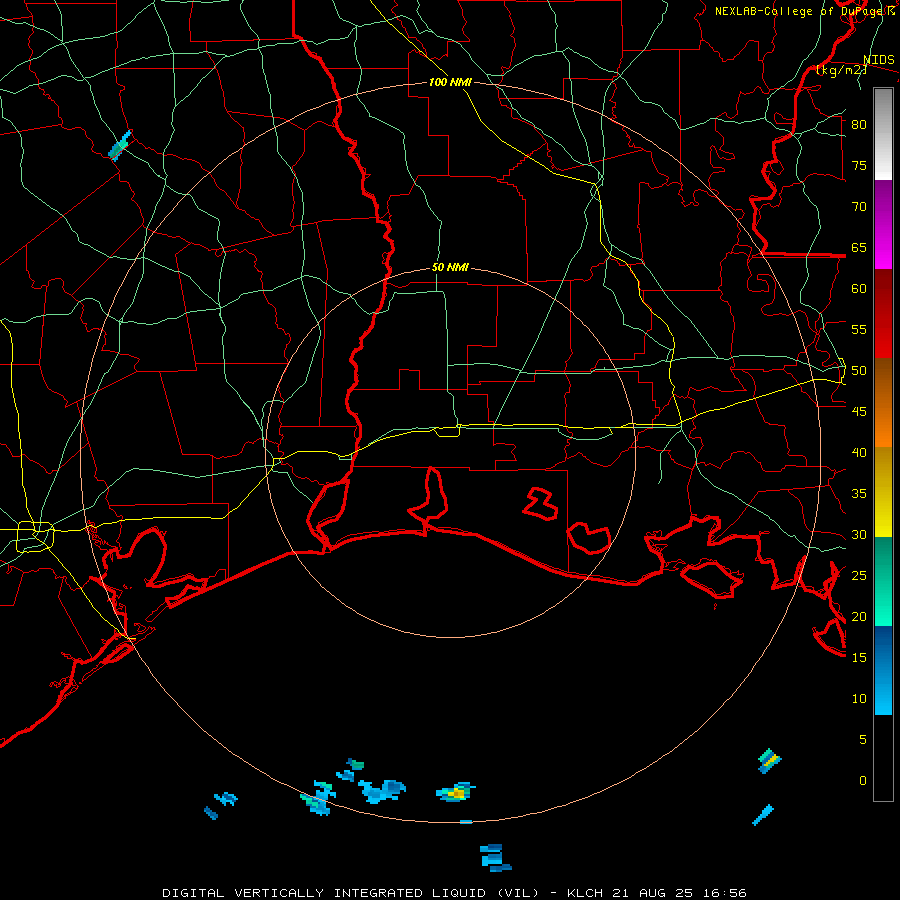Screen dimensions: 900x900
Task: Click the (kg/m2) units label
Action: pyautogui.click(x=841, y=70)
